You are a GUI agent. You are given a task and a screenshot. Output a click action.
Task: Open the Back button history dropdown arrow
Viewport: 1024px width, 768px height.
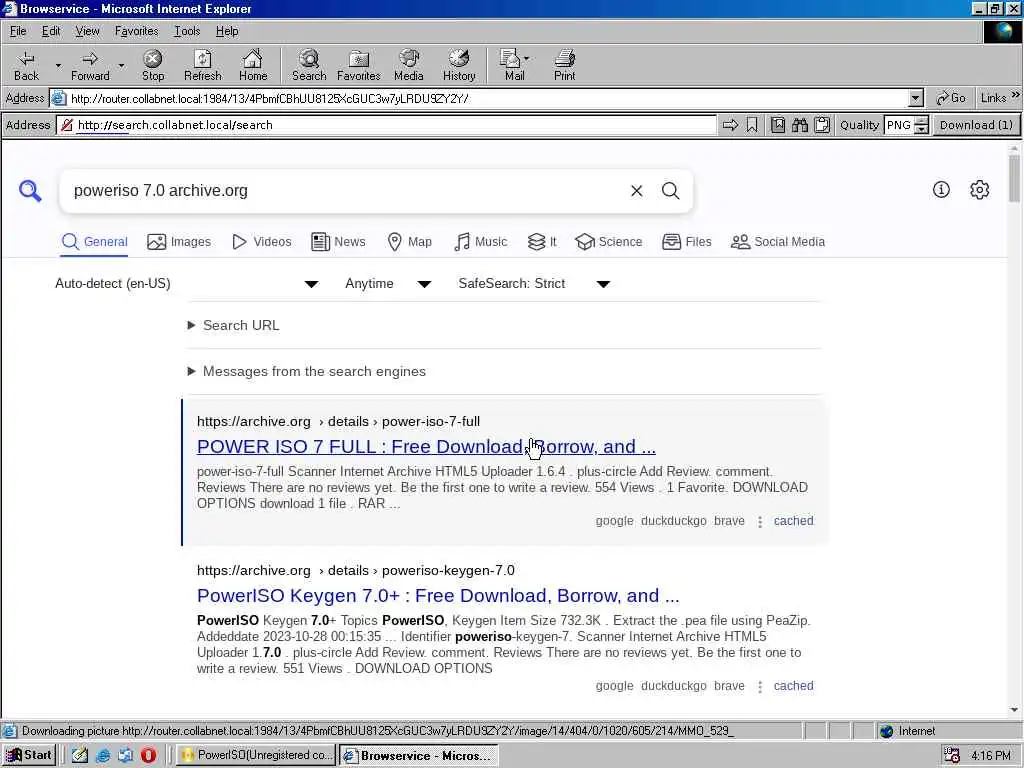(57, 65)
